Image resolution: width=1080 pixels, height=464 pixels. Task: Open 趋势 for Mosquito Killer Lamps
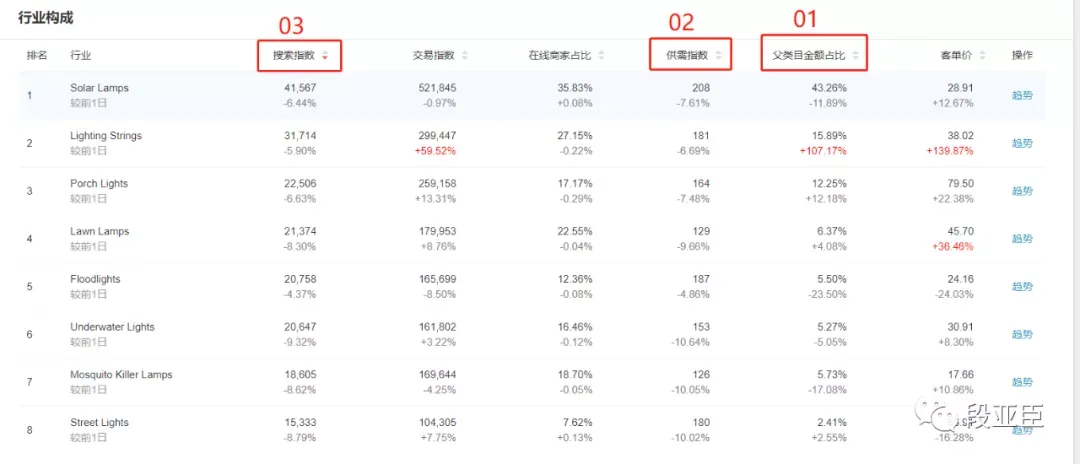point(1022,382)
